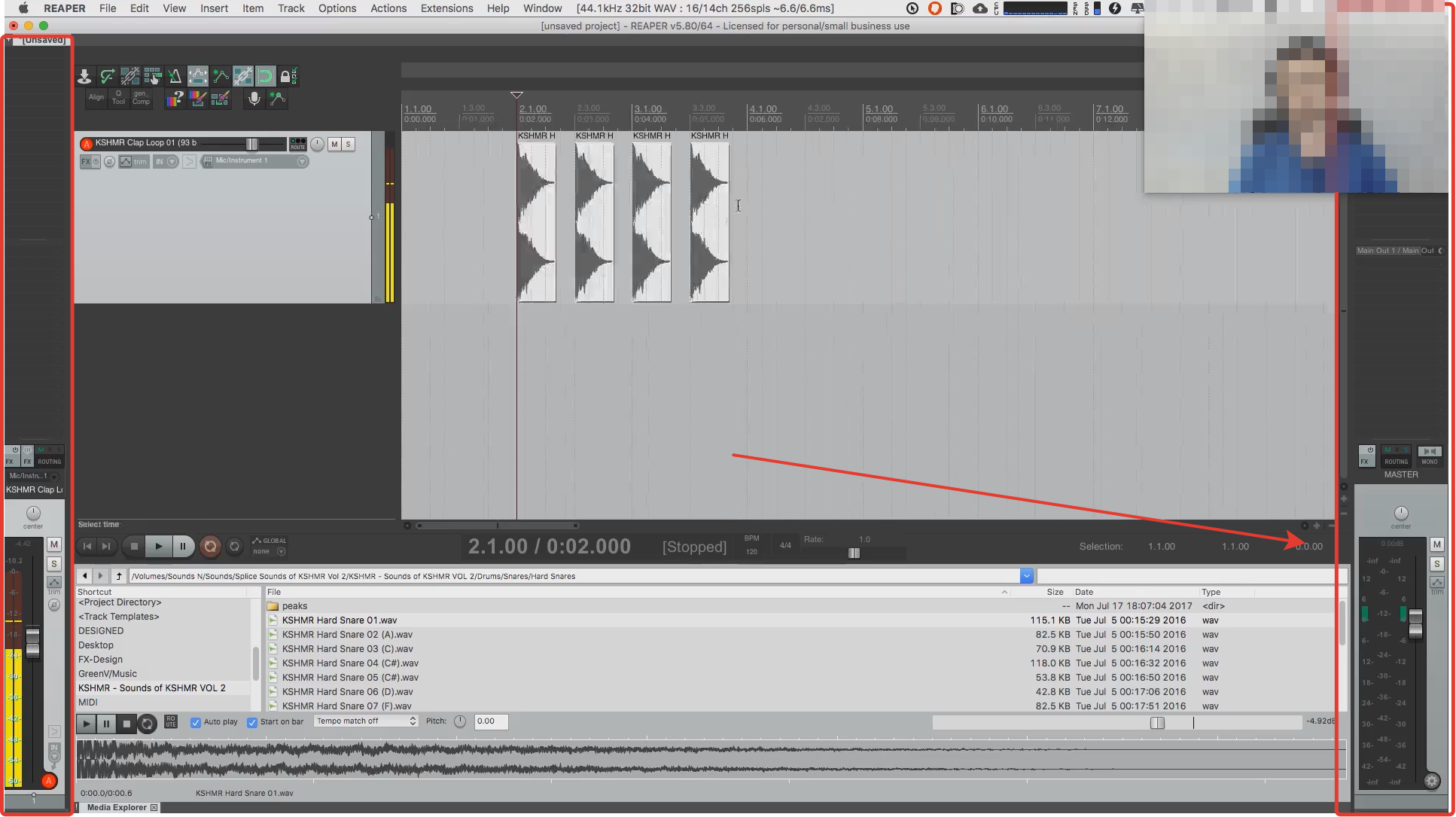Click the rainbow paintbrush track color icon
The image size is (1456, 817).
[197, 99]
